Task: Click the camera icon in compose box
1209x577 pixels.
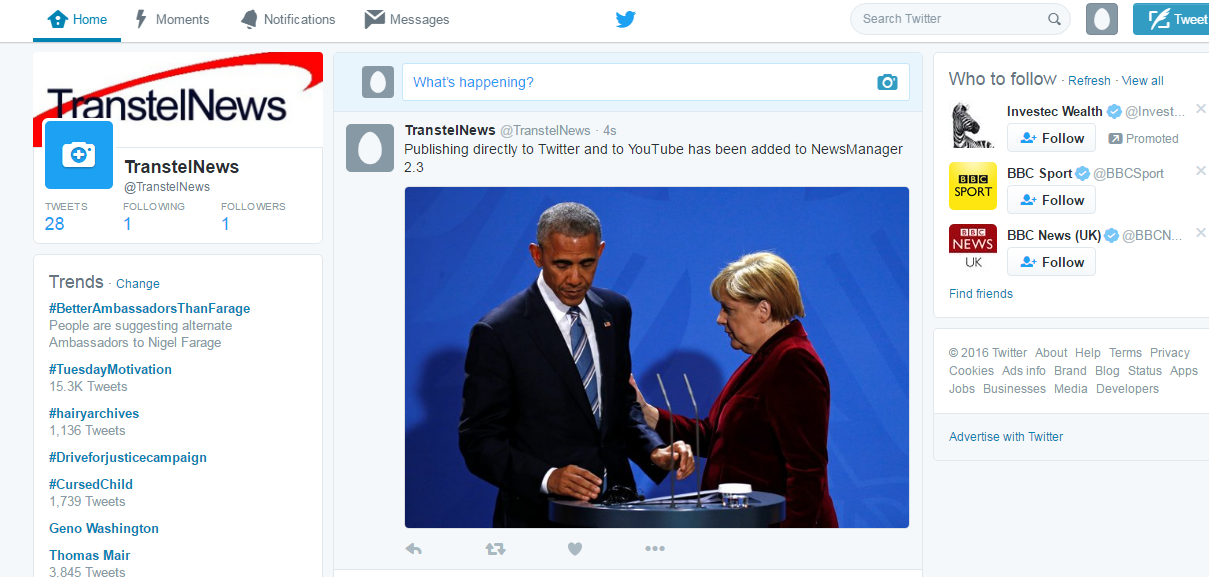Action: click(x=887, y=82)
